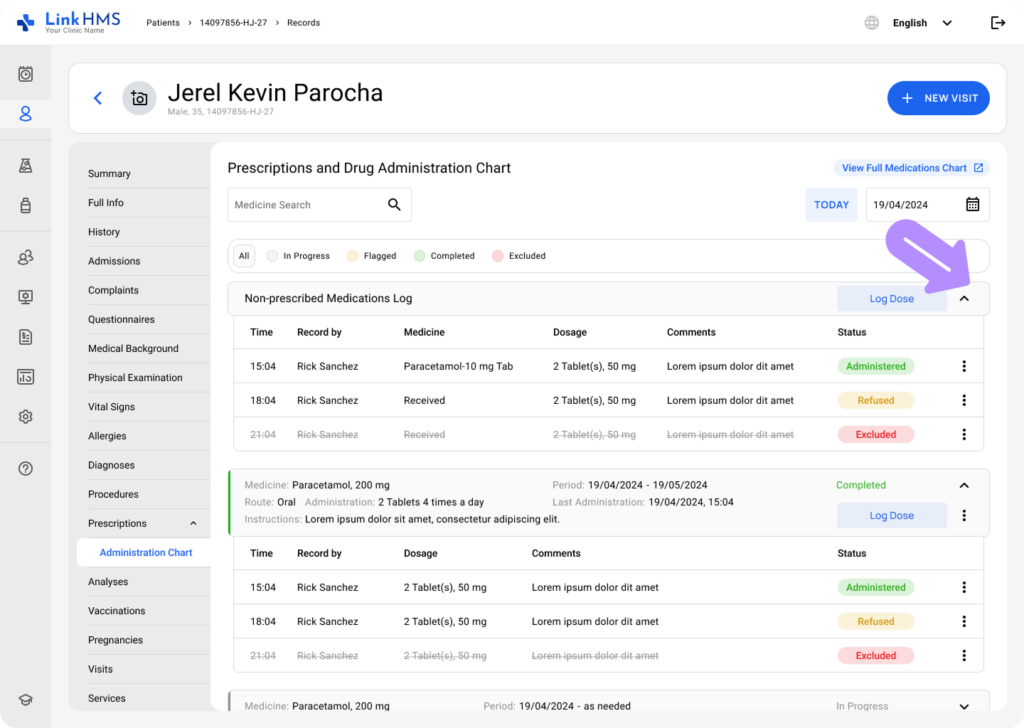1024x728 pixels.
Task: Select Allergies from the records menu
Action: tap(107, 436)
